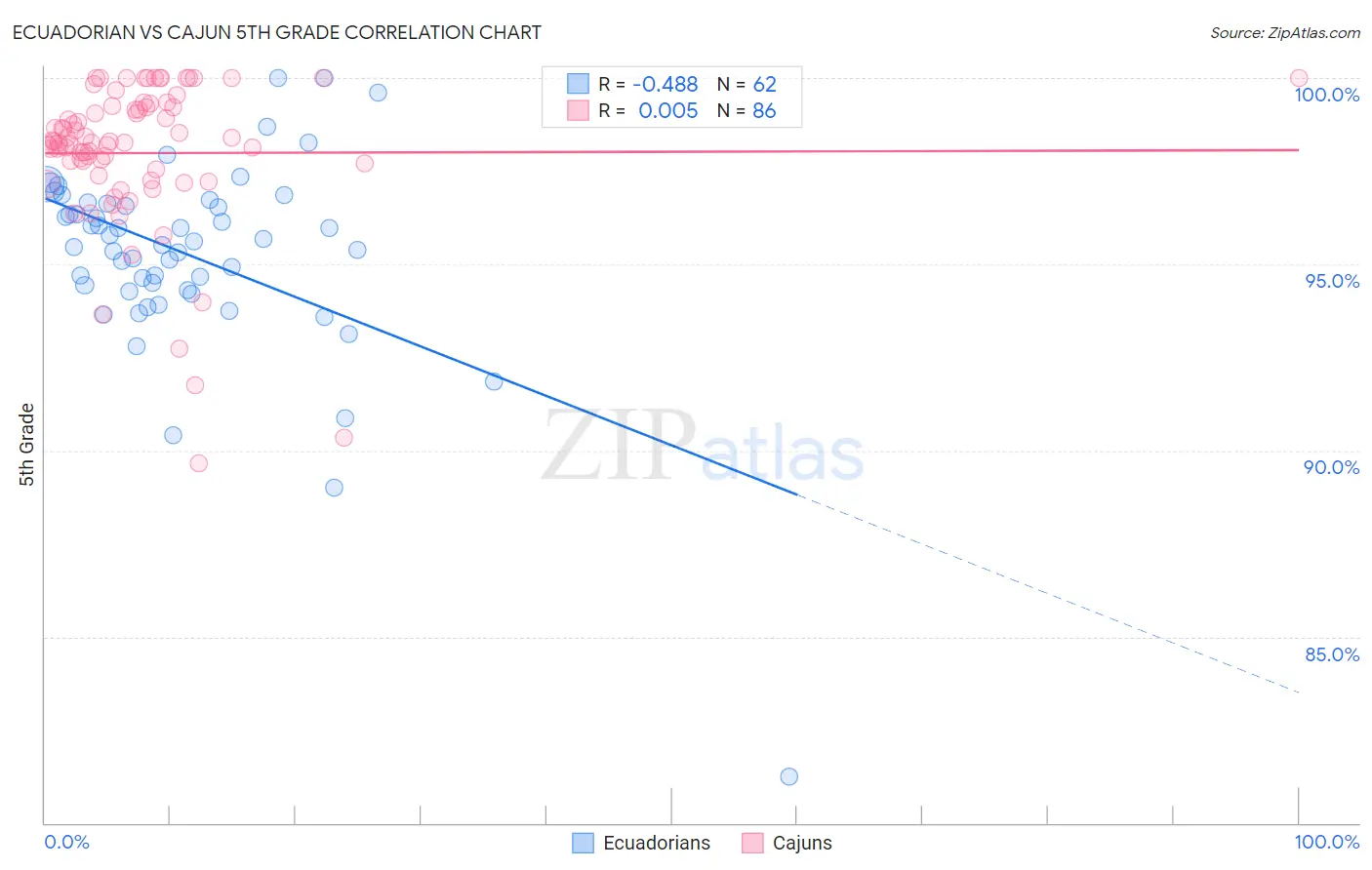Viewport: 1372px width, 870px height.
Task: Click the N = 62 sample count
Action: pos(747,84)
